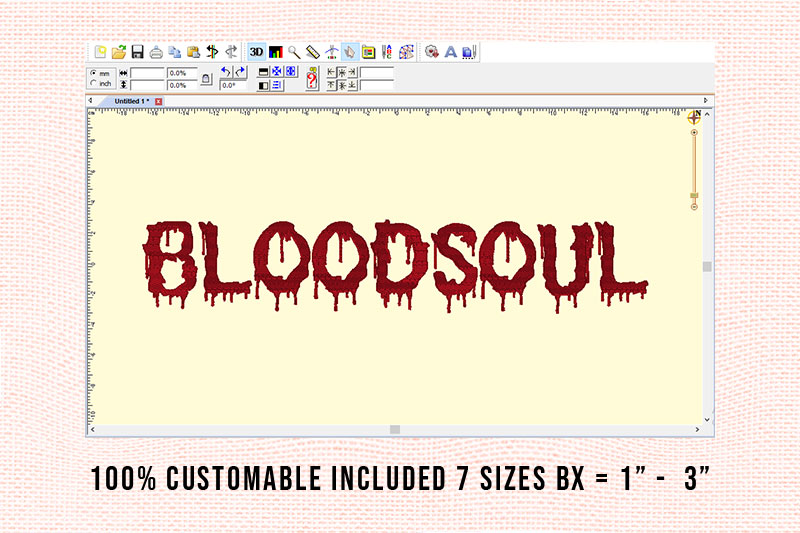Click the width dimension input field
The height and width of the screenshot is (533, 800).
[147, 73]
